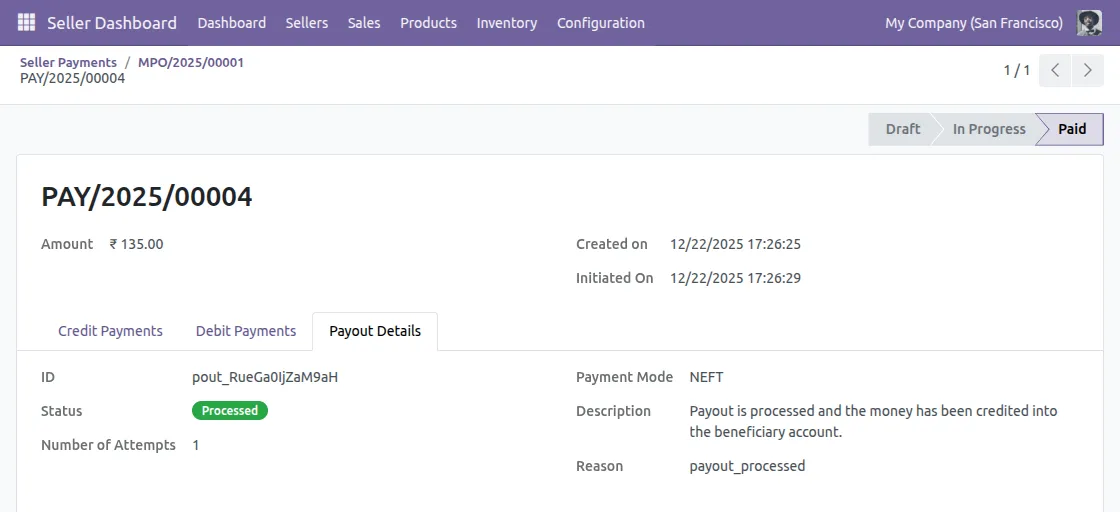Click the Number of Attempts value 1
1120x512 pixels.
(196, 445)
